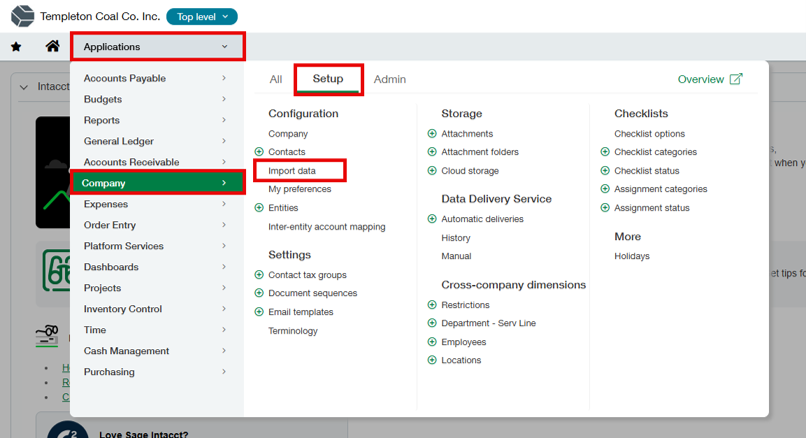
Task: Click plus icon beside Employees
Action: [432, 342]
